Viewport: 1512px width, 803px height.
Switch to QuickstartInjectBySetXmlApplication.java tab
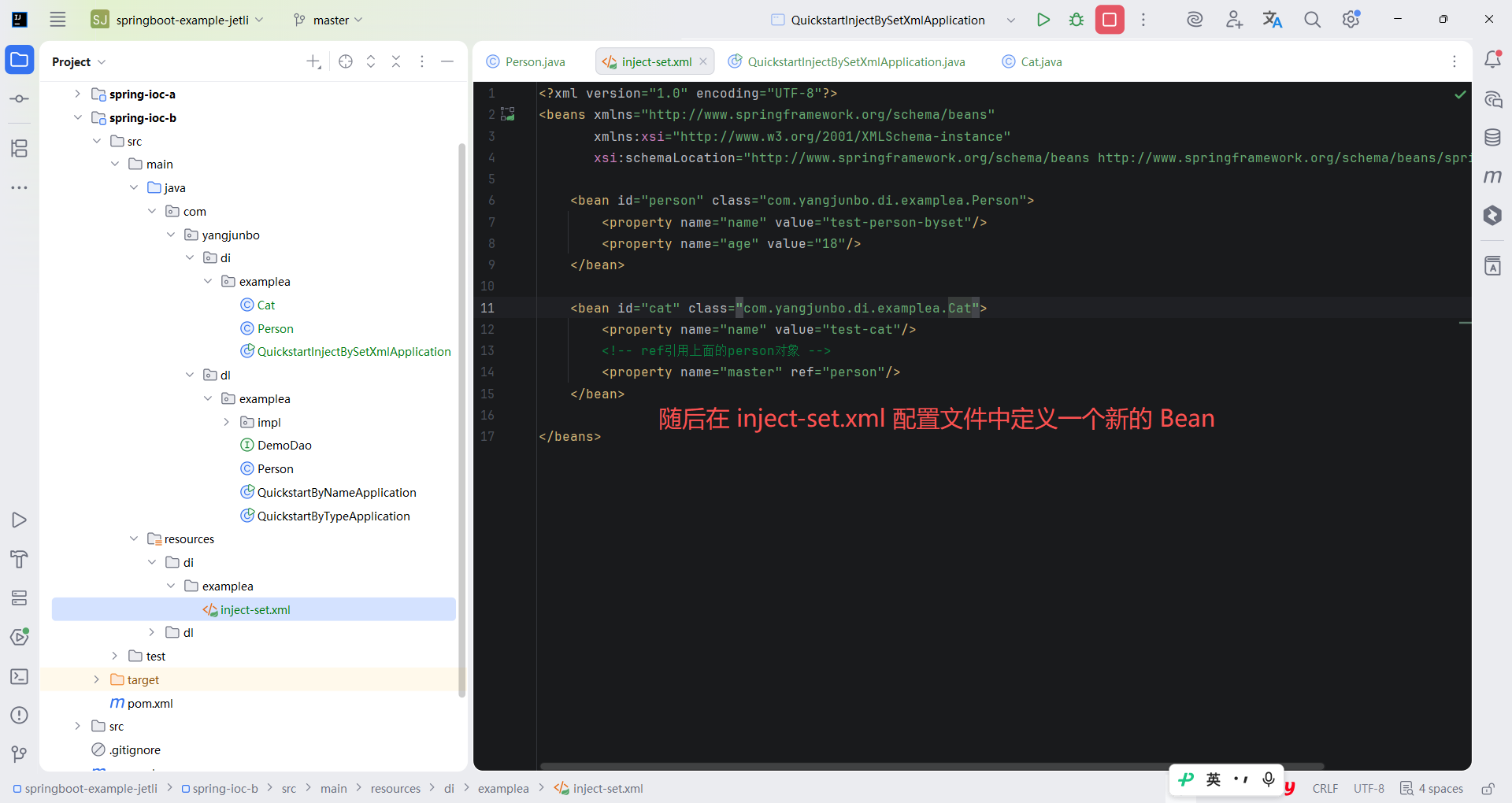(847, 61)
